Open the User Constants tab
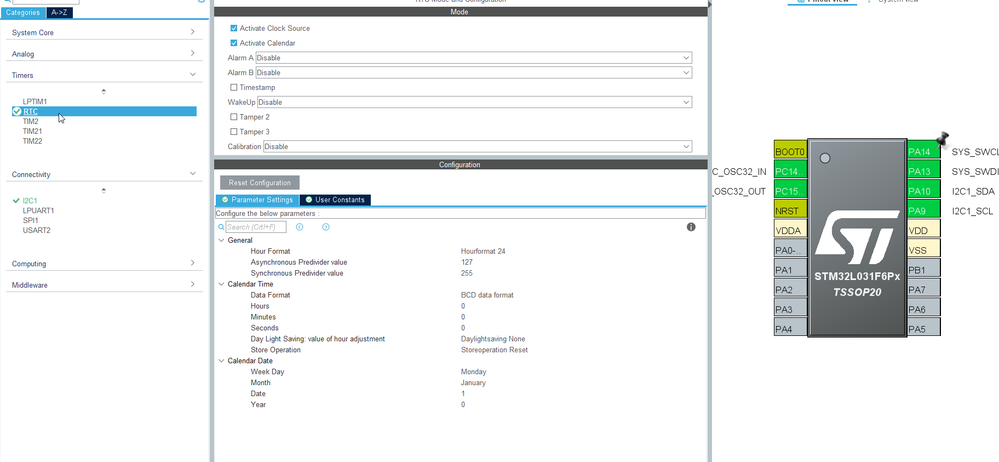This screenshot has width=999, height=462. pyautogui.click(x=335, y=200)
